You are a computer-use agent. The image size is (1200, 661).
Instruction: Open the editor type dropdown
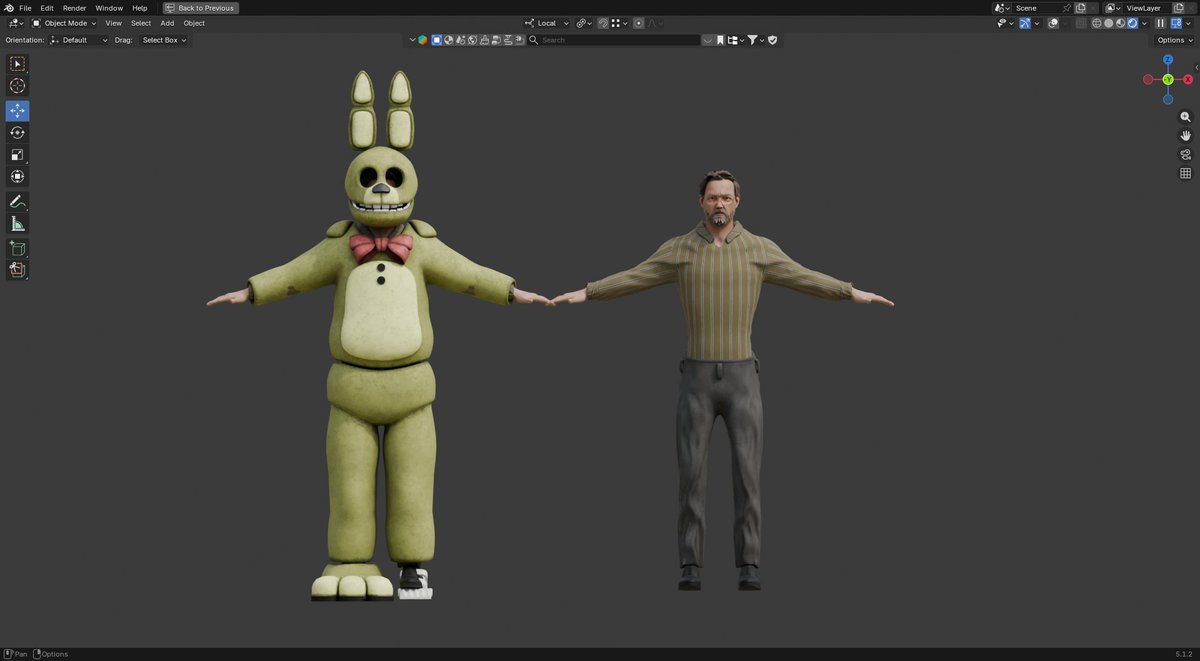point(16,23)
